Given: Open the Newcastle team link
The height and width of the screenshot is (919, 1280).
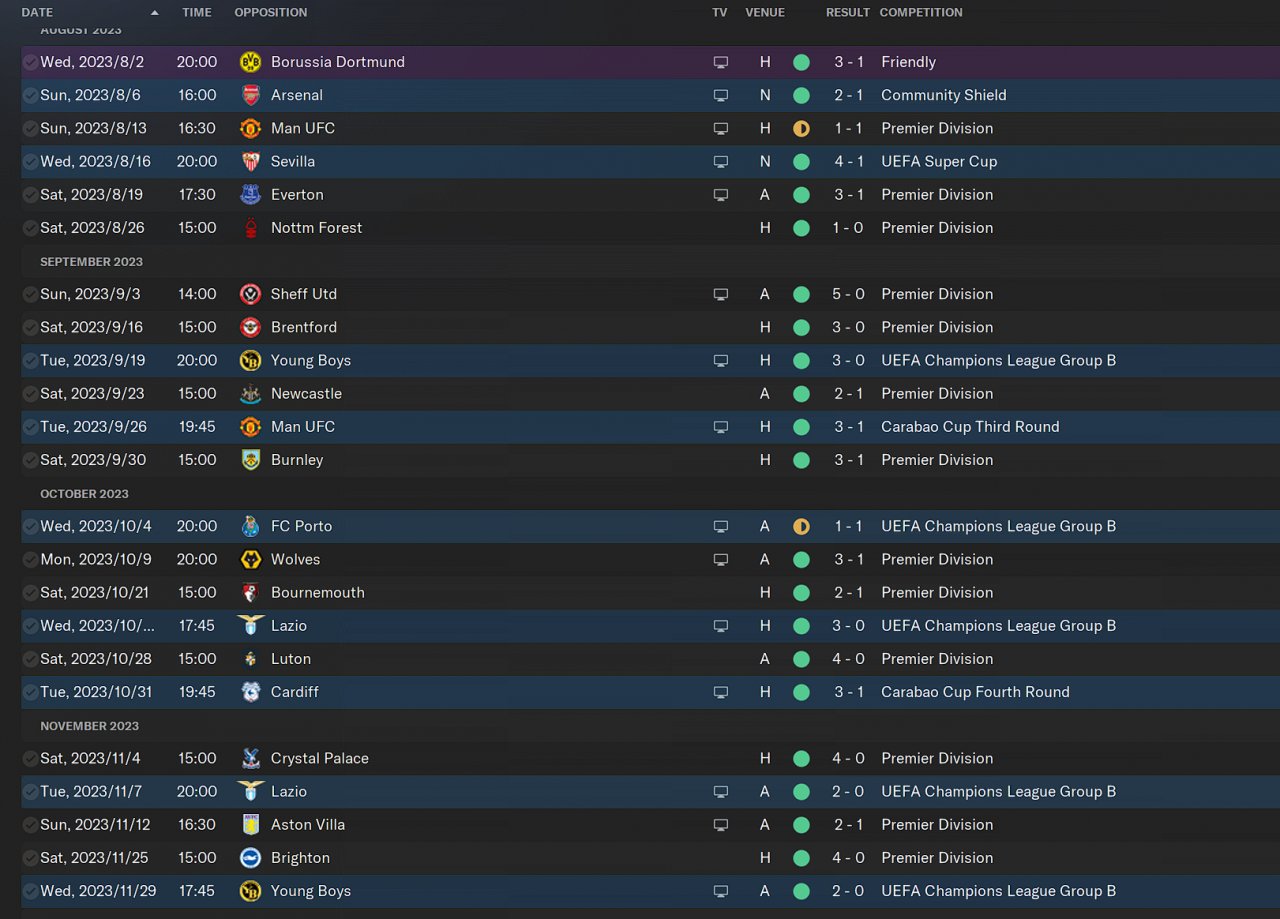Looking at the screenshot, I should pos(306,394).
